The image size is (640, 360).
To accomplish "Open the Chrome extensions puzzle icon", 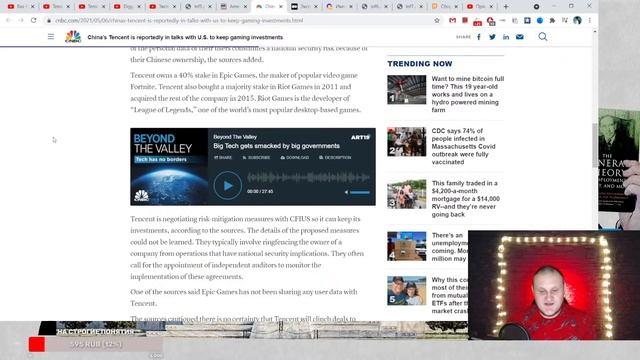I will [x=552, y=20].
